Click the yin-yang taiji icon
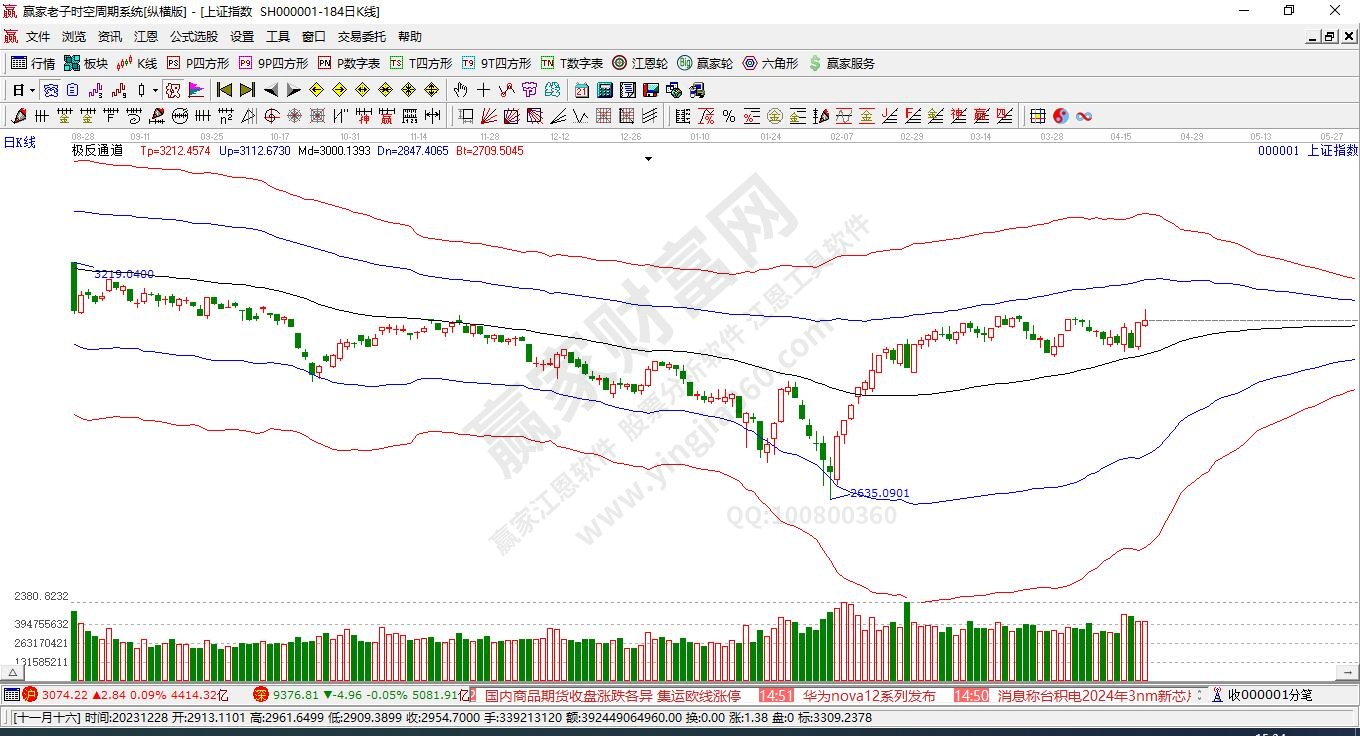The height and width of the screenshot is (736, 1360). click(1061, 116)
